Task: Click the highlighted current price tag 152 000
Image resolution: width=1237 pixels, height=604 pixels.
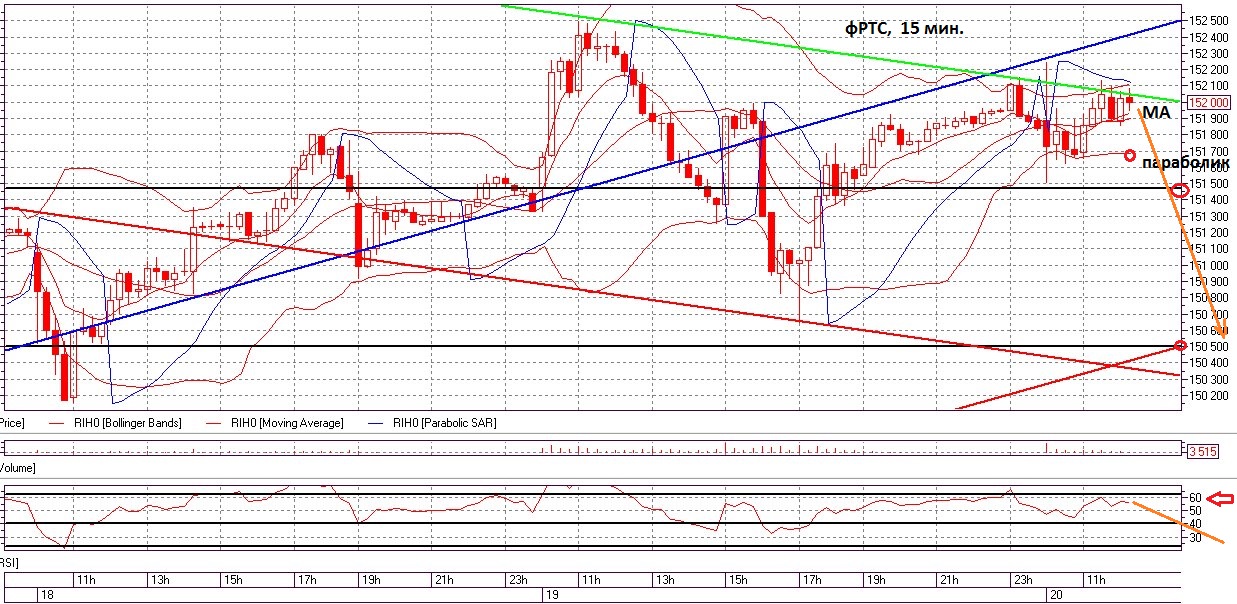Action: 1210,102
